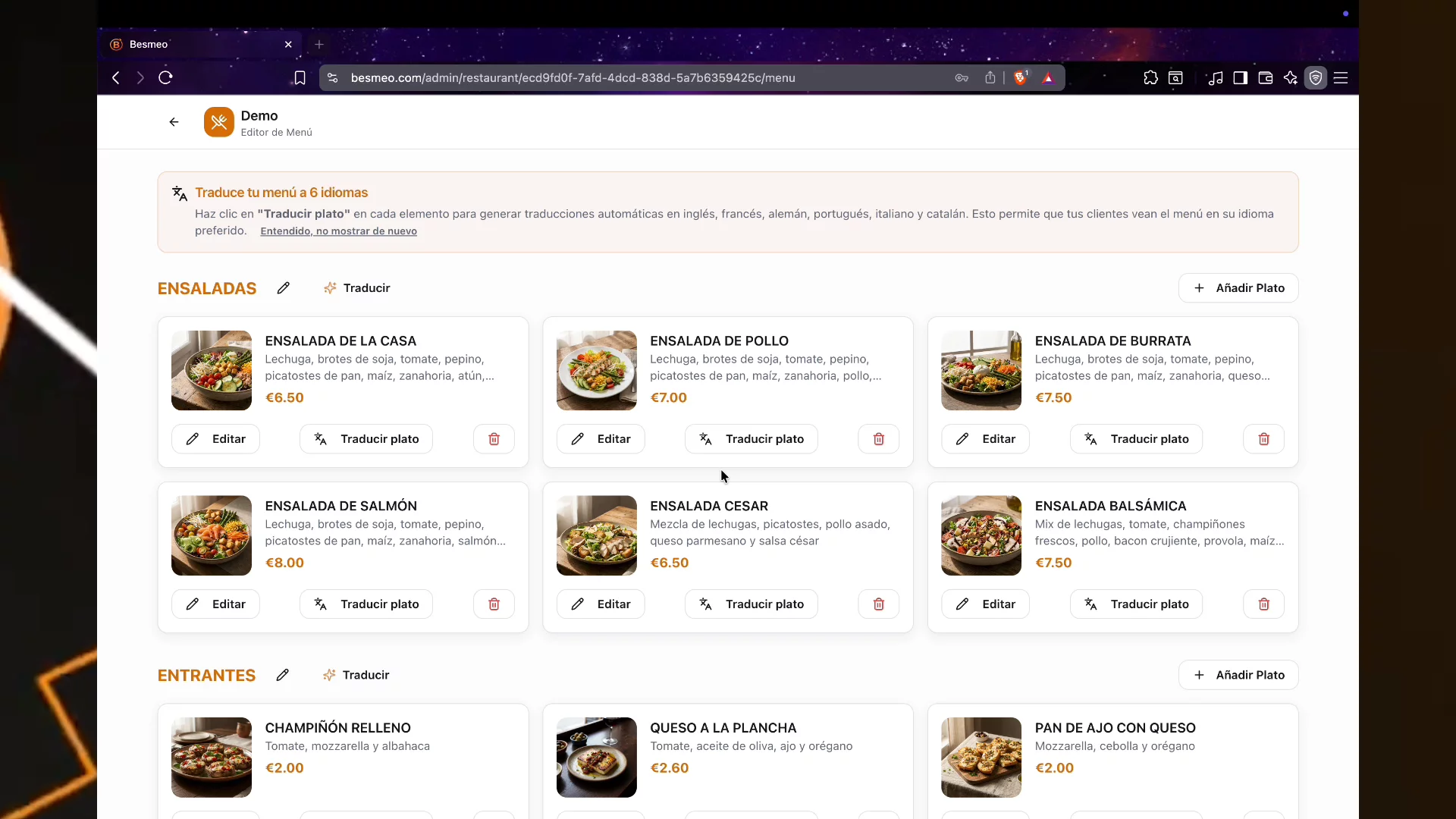Delete the ENSALADA DE LA CASA dish
The width and height of the screenshot is (1456, 819).
pyautogui.click(x=494, y=439)
